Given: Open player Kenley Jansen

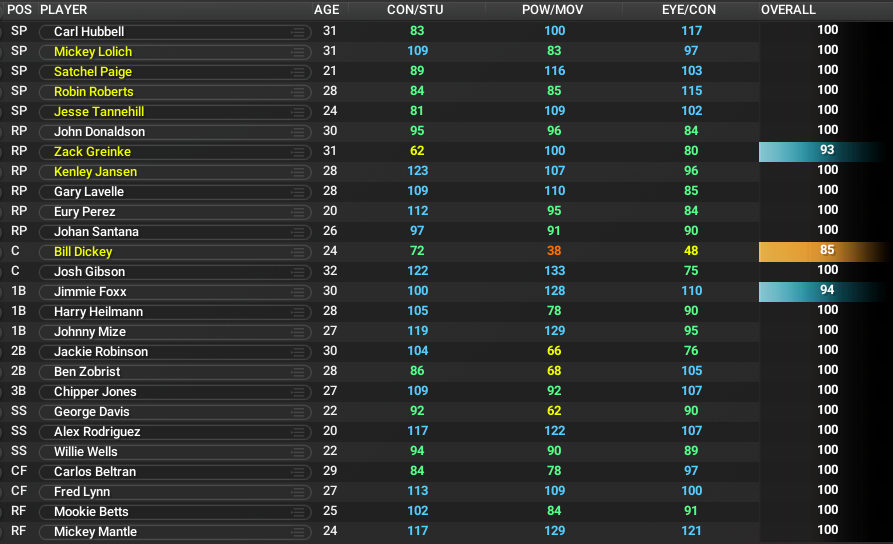Looking at the screenshot, I should tap(96, 171).
